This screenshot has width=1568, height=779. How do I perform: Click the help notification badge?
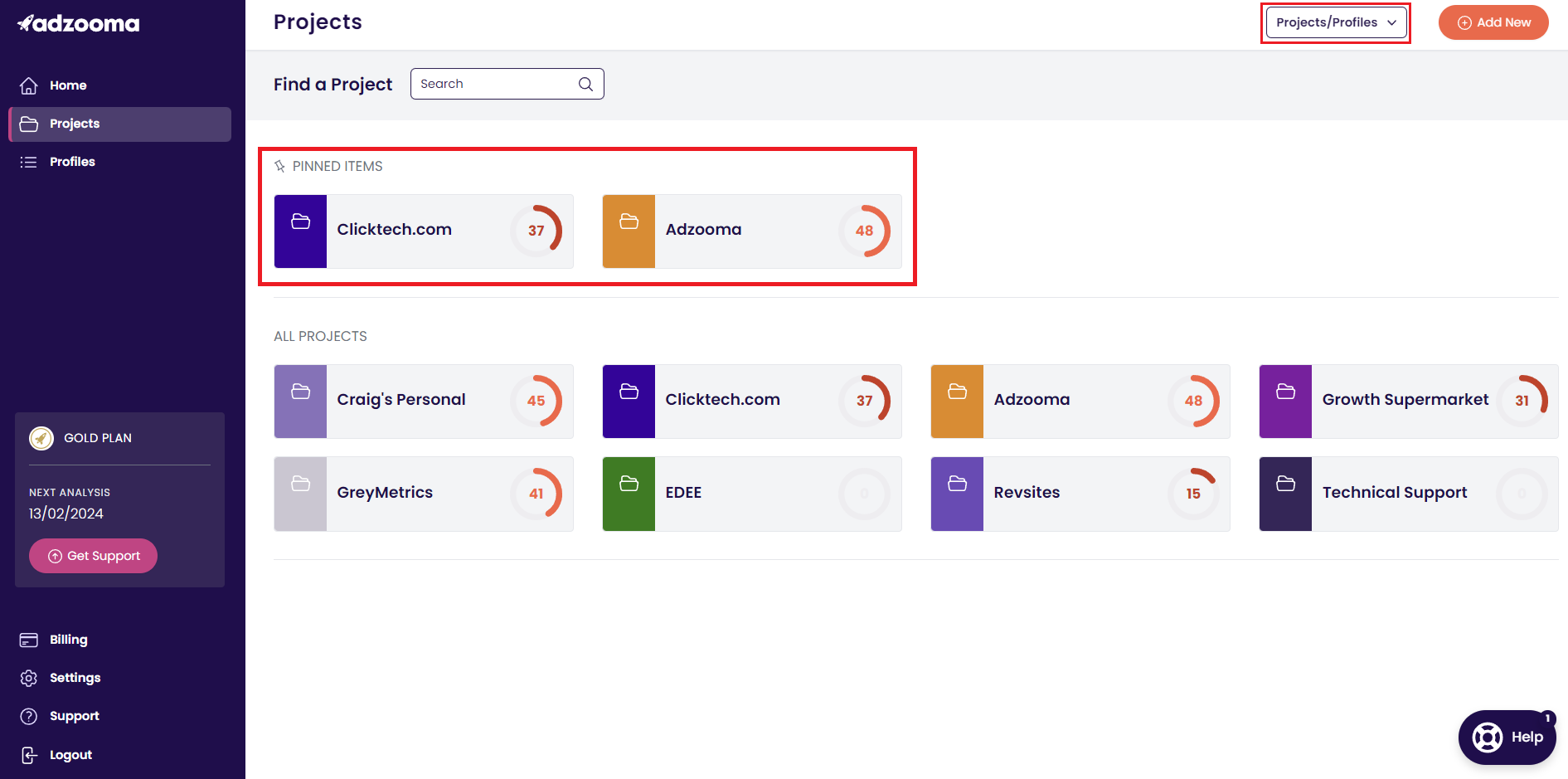(1547, 718)
